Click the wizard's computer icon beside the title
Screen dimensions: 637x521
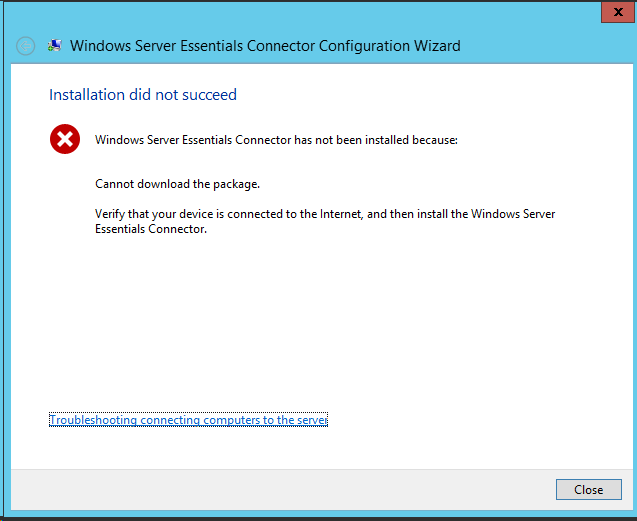[x=54, y=46]
